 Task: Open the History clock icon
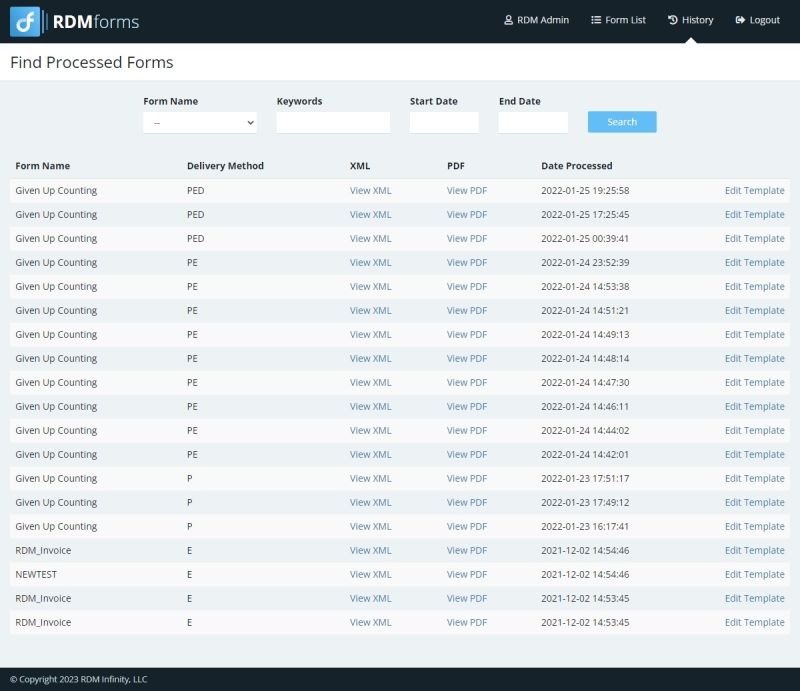[x=674, y=19]
